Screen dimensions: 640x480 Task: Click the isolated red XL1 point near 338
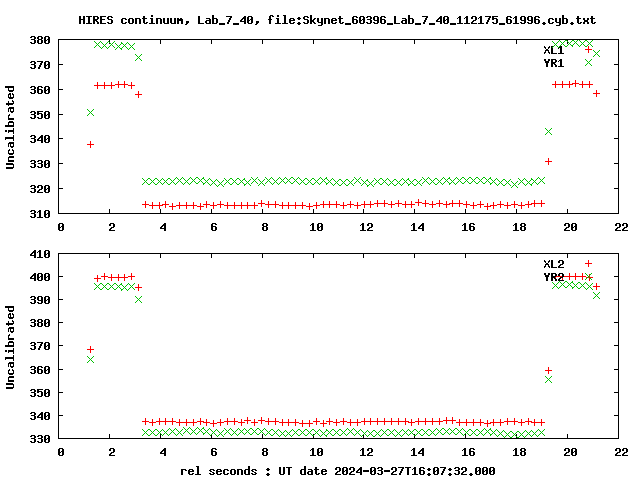pyautogui.click(x=91, y=144)
